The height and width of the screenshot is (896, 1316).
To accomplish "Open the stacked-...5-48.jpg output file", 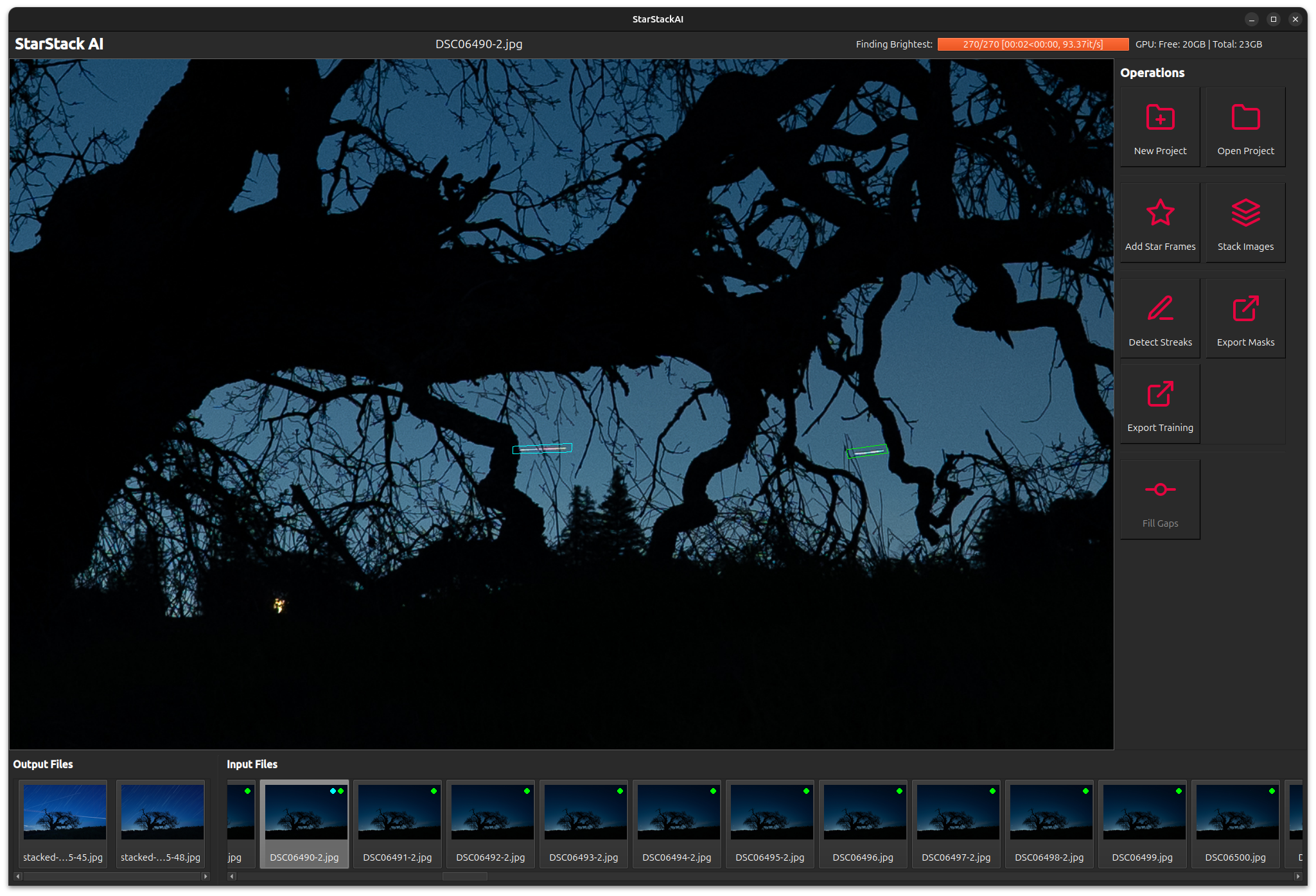I will pos(162,811).
